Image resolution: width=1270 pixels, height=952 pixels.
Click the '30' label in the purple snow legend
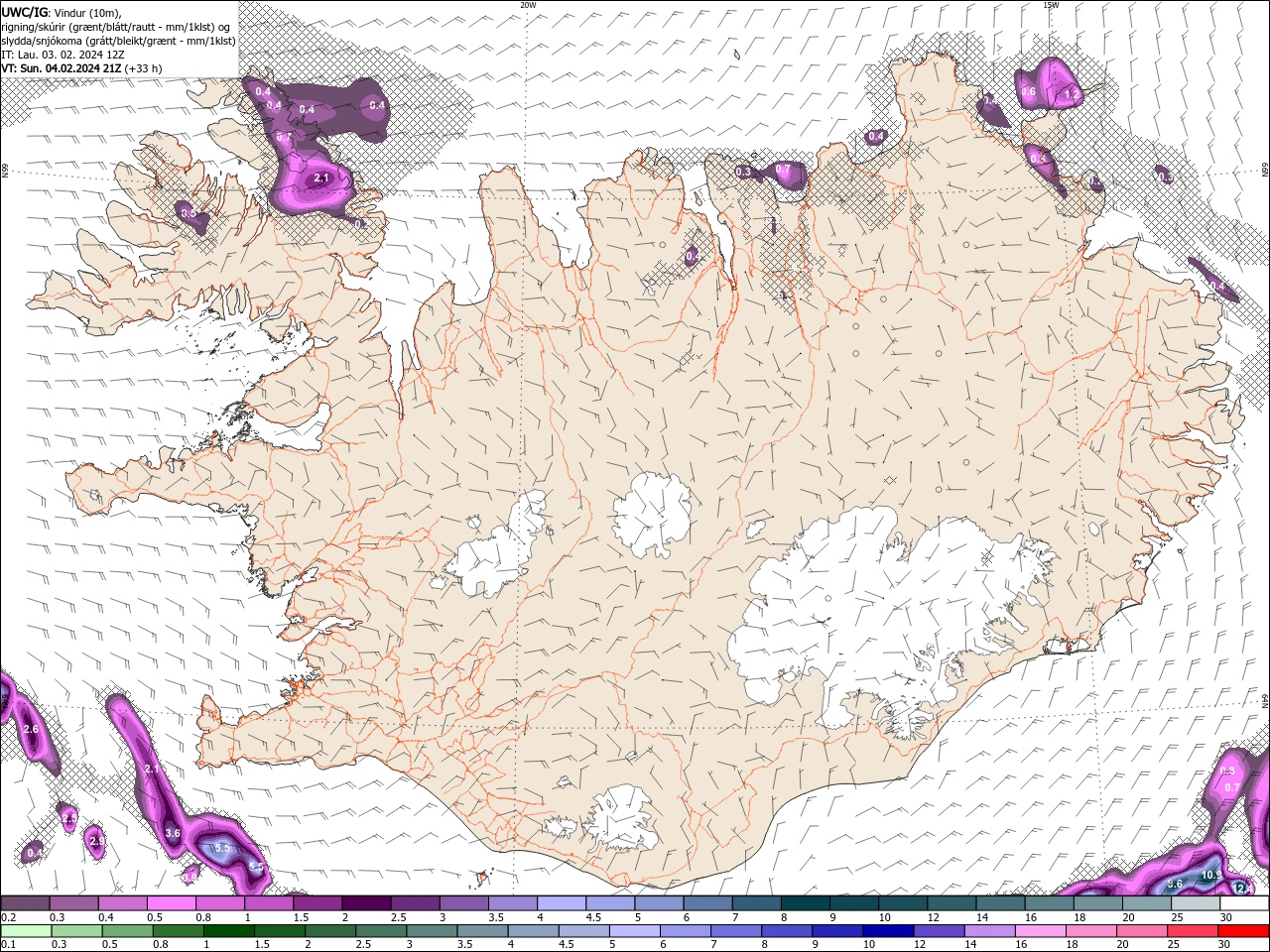[x=1226, y=917]
